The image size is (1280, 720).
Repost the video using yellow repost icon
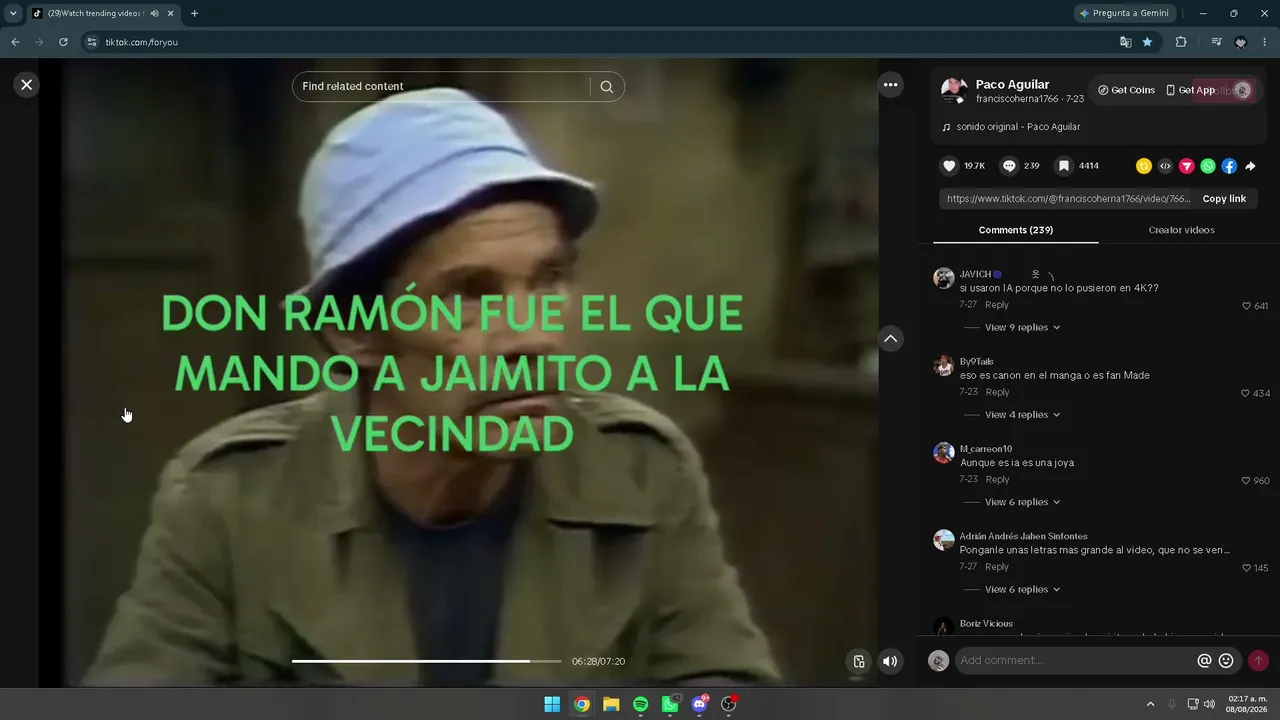(x=1144, y=166)
